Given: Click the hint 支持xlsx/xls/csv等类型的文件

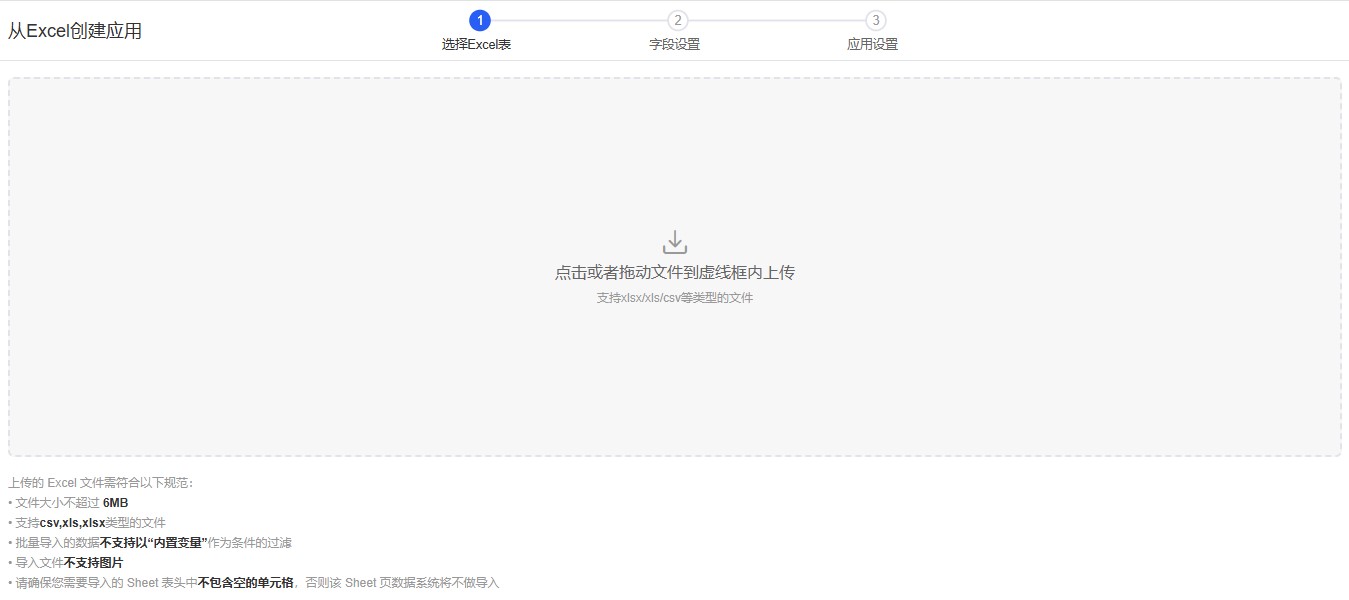Looking at the screenshot, I should click(675, 298).
